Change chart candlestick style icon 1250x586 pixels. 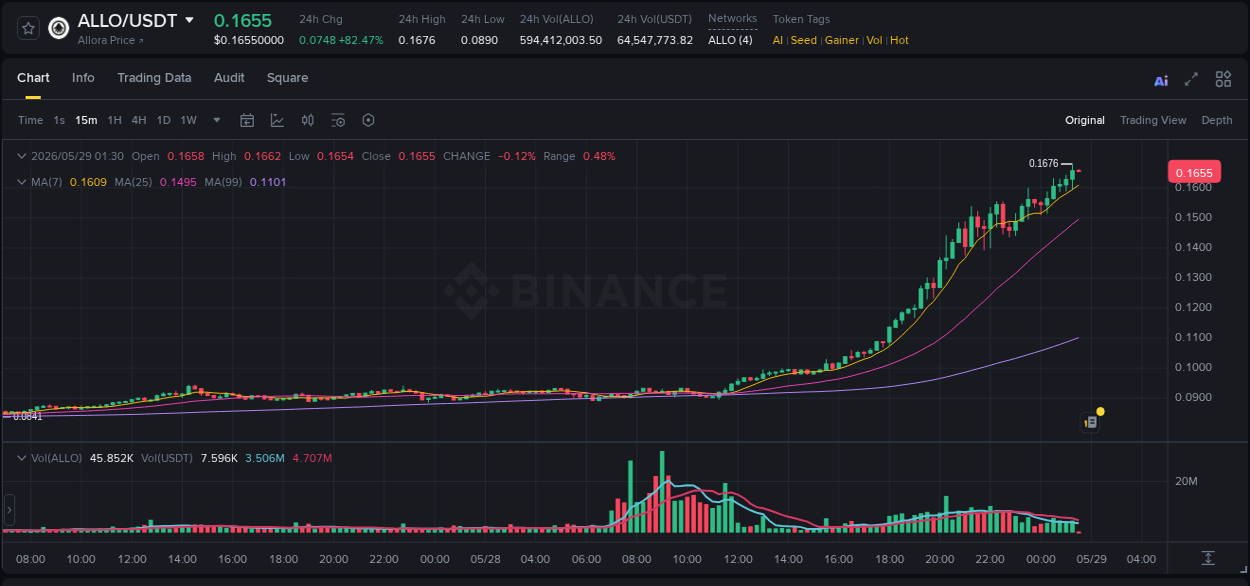pos(308,120)
